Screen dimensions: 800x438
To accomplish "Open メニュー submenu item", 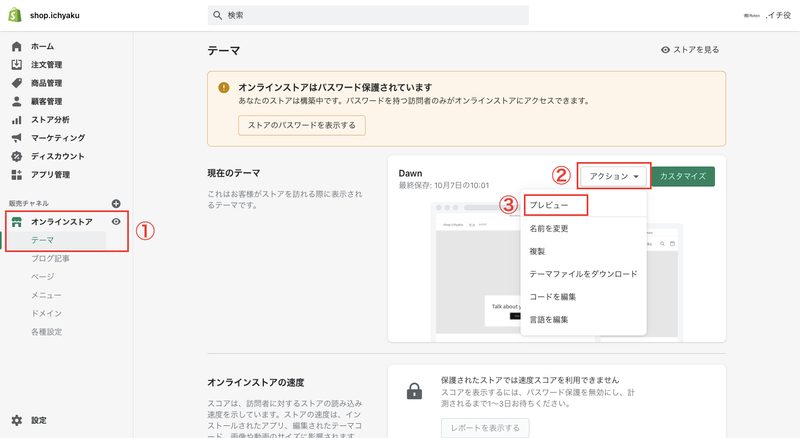I will coord(46,295).
